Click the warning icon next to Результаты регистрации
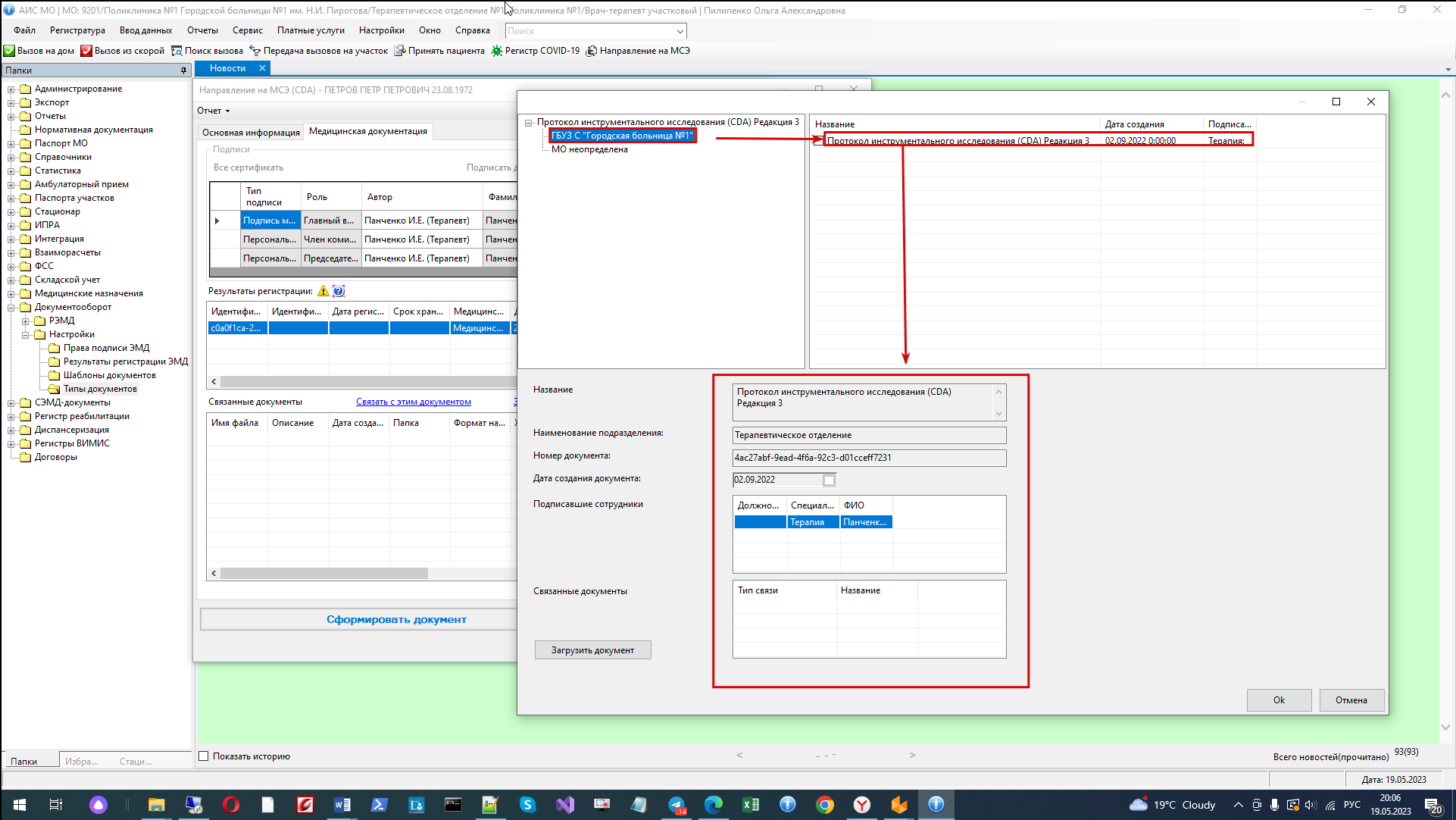The image size is (1456, 820). point(323,291)
